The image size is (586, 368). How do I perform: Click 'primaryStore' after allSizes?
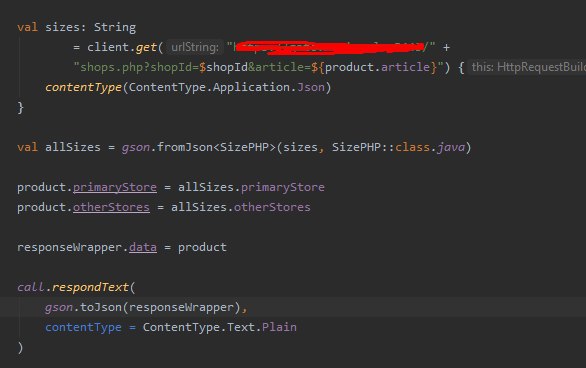click(x=283, y=187)
